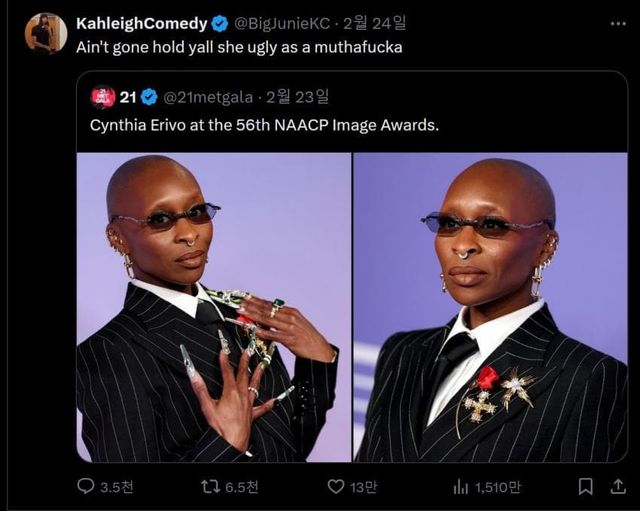This screenshot has height=511, width=640.
Task: Click the quoted account name 21
Action: pos(128,97)
